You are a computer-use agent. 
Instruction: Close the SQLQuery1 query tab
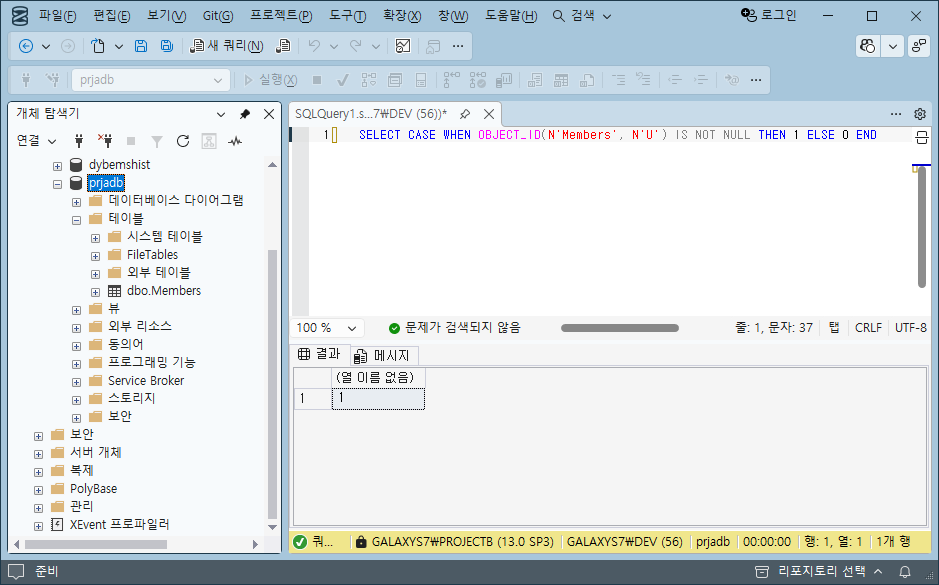point(489,114)
